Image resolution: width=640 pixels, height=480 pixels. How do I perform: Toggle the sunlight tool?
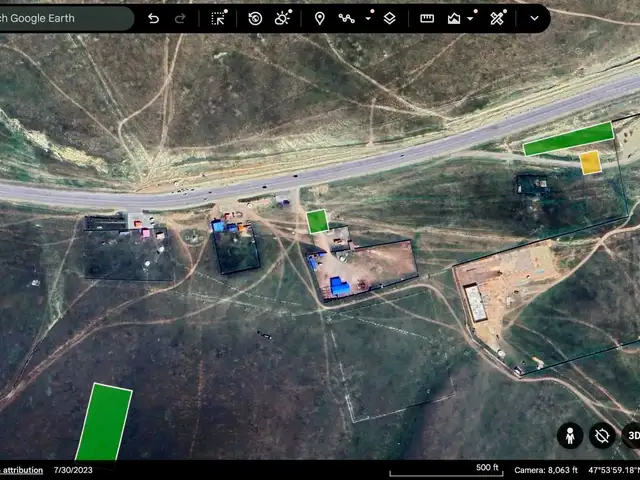pyautogui.click(x=283, y=18)
